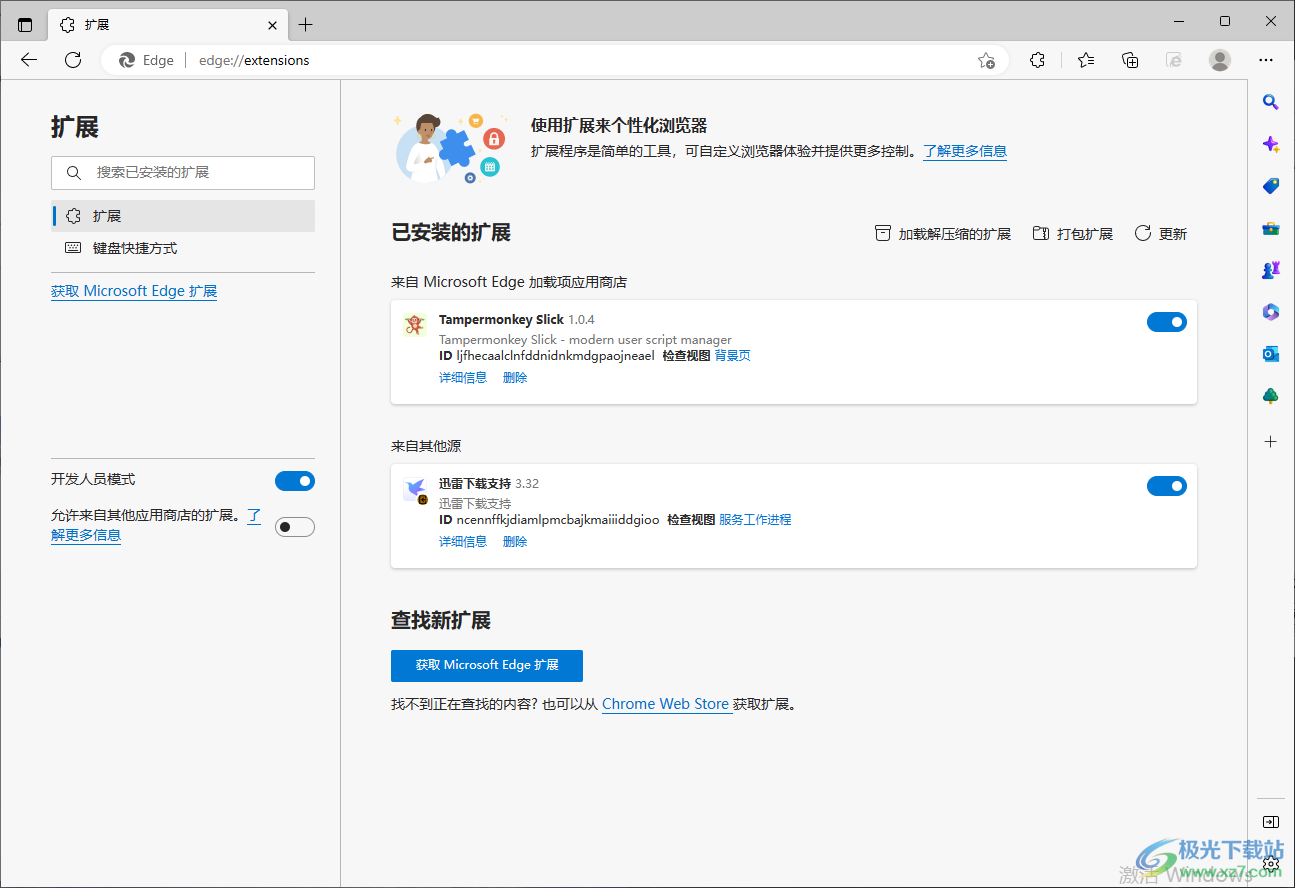The image size is (1295, 888).
Task: Click 迅雷下载支持 extension bird icon
Action: [x=415, y=489]
